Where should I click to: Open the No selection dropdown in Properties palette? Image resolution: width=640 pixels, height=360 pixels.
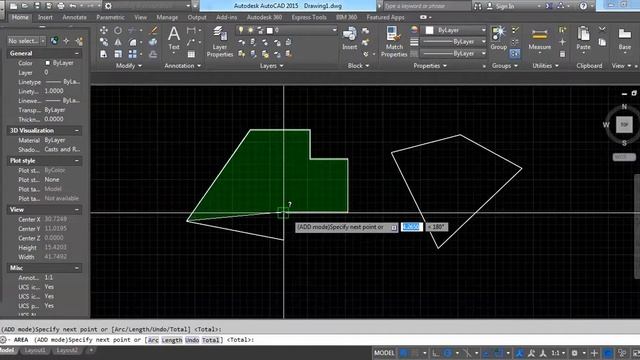click(27, 41)
